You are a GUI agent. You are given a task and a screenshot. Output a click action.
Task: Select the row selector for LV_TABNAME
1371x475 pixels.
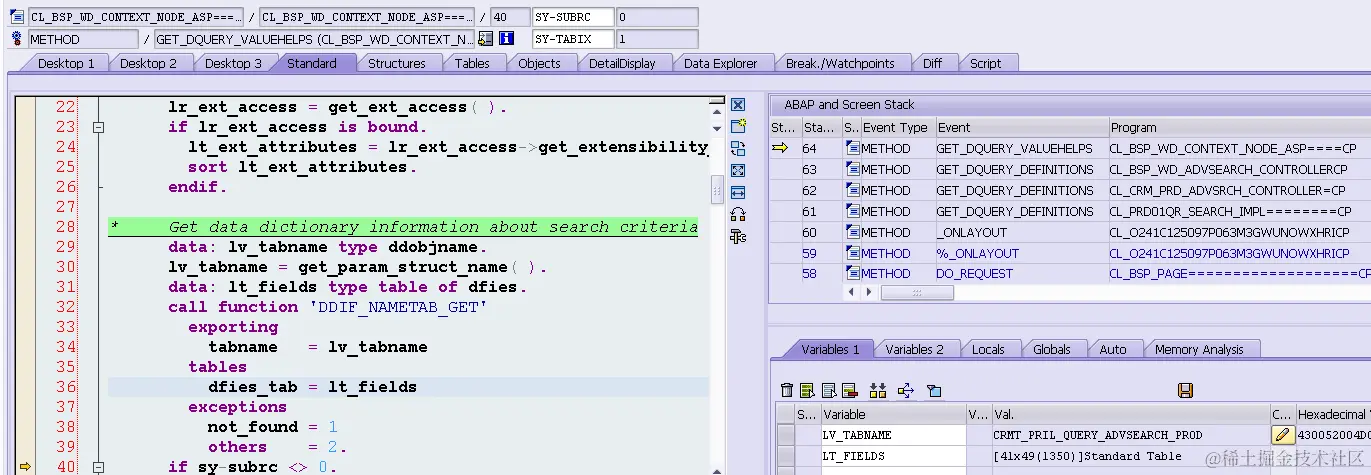tap(786, 435)
